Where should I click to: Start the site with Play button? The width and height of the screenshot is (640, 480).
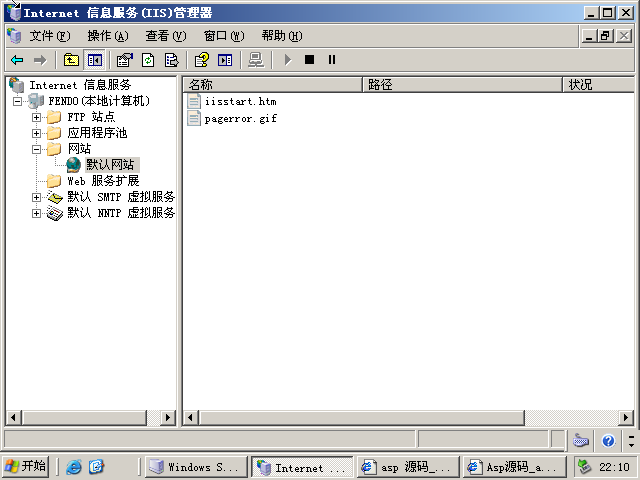[288, 60]
